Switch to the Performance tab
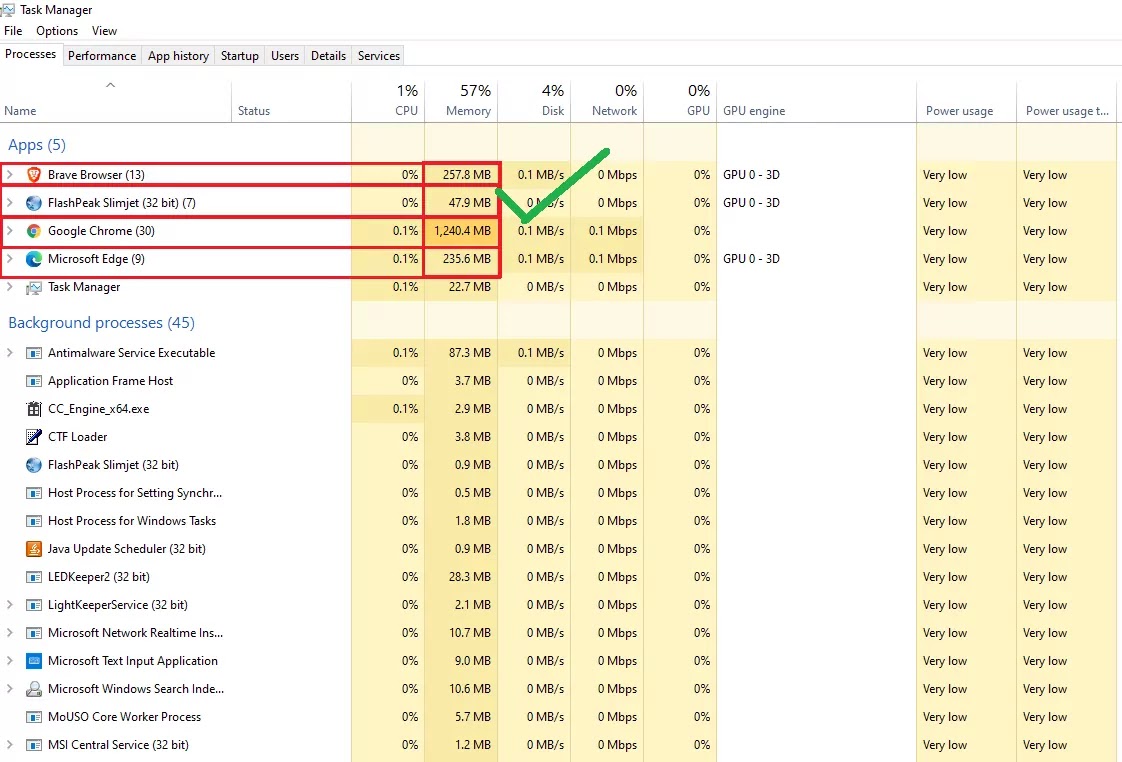 tap(102, 56)
